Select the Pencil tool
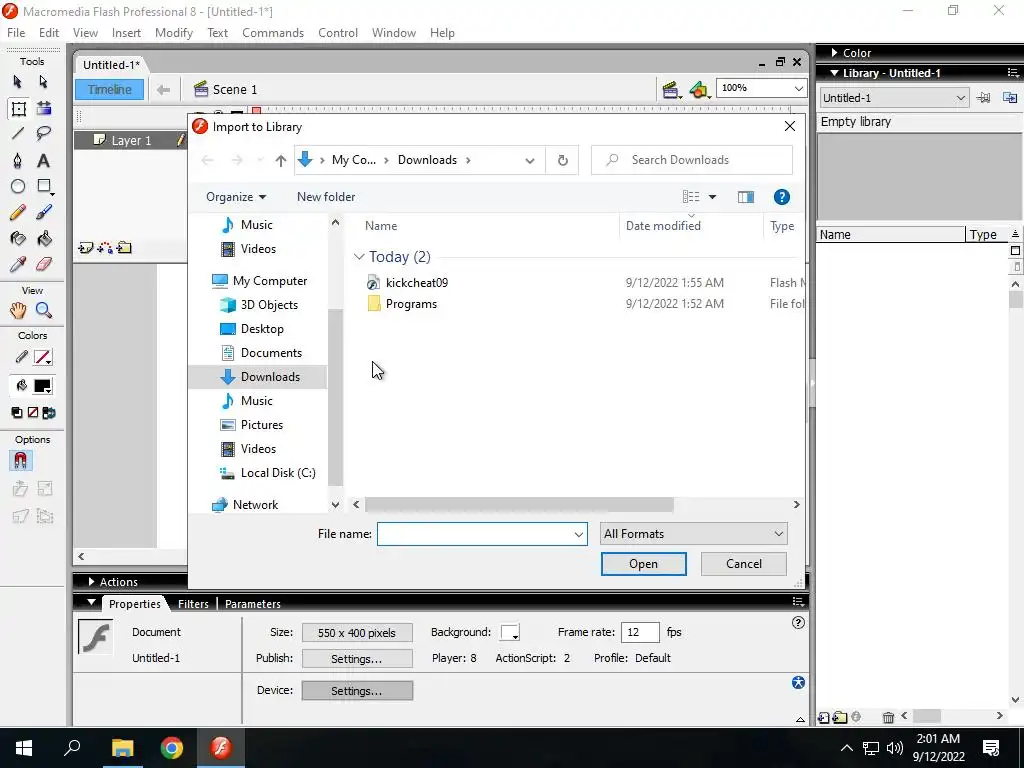Image resolution: width=1024 pixels, height=768 pixels. pyautogui.click(x=18, y=212)
